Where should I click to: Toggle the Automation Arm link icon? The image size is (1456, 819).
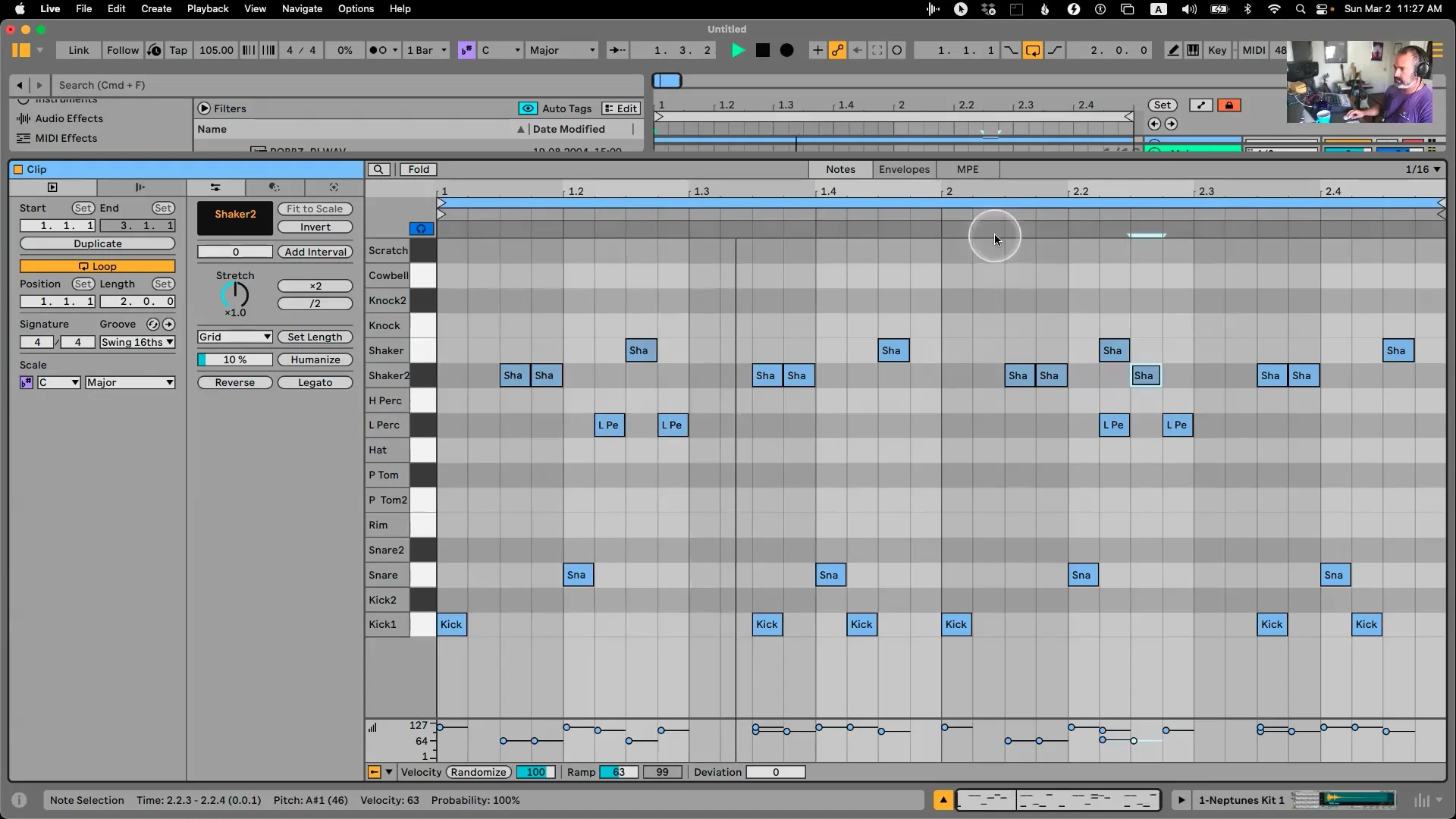tap(837, 50)
